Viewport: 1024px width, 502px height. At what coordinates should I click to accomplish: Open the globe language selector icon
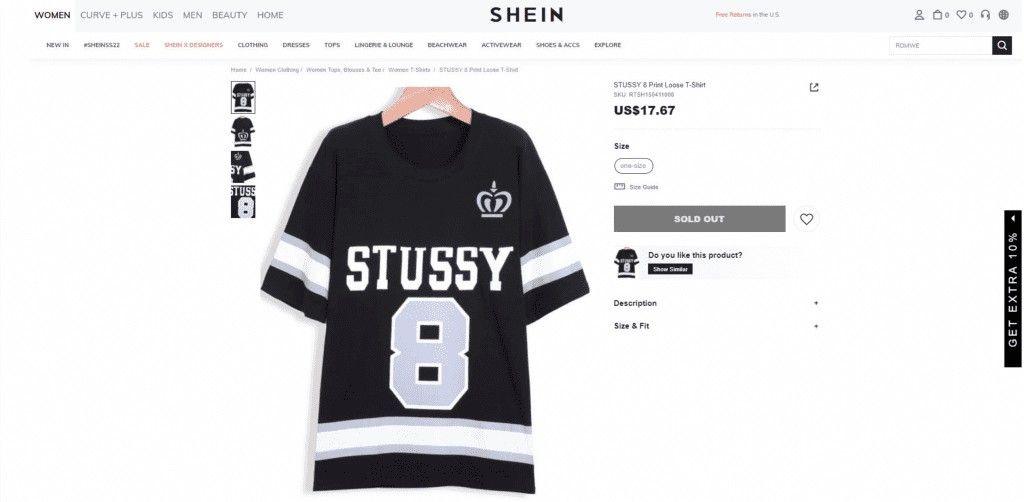point(1003,15)
